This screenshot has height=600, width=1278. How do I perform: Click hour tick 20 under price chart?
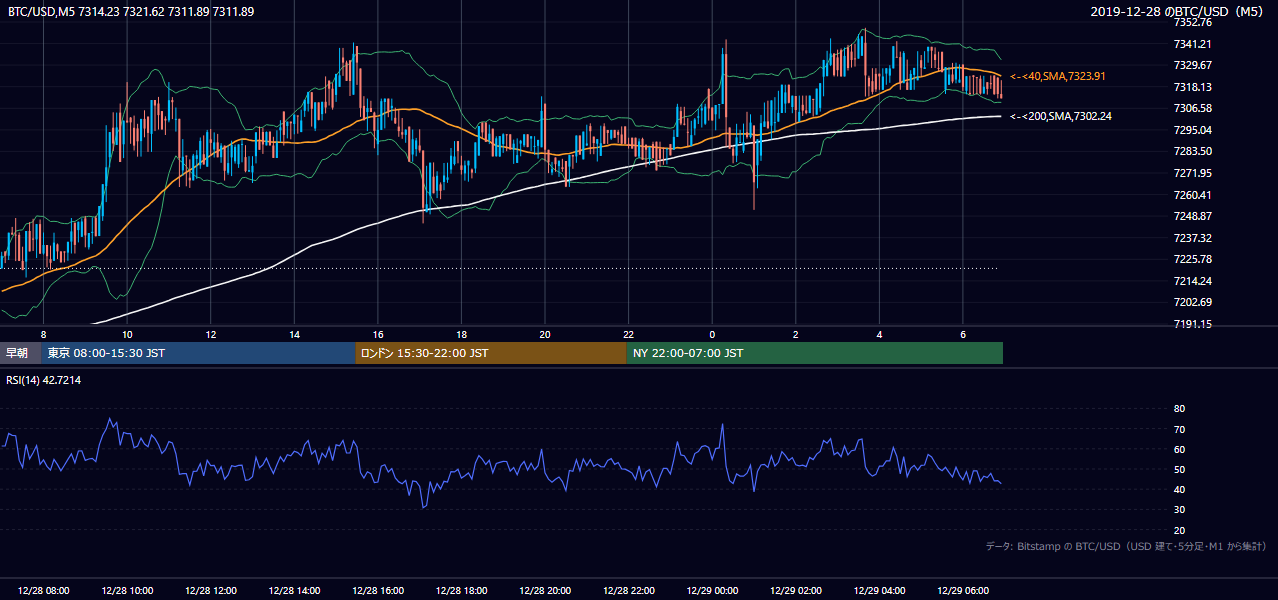pyautogui.click(x=545, y=334)
